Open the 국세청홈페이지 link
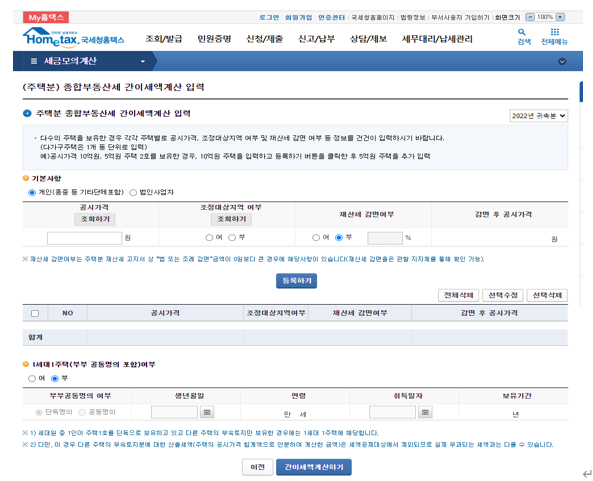 [x=373, y=17]
